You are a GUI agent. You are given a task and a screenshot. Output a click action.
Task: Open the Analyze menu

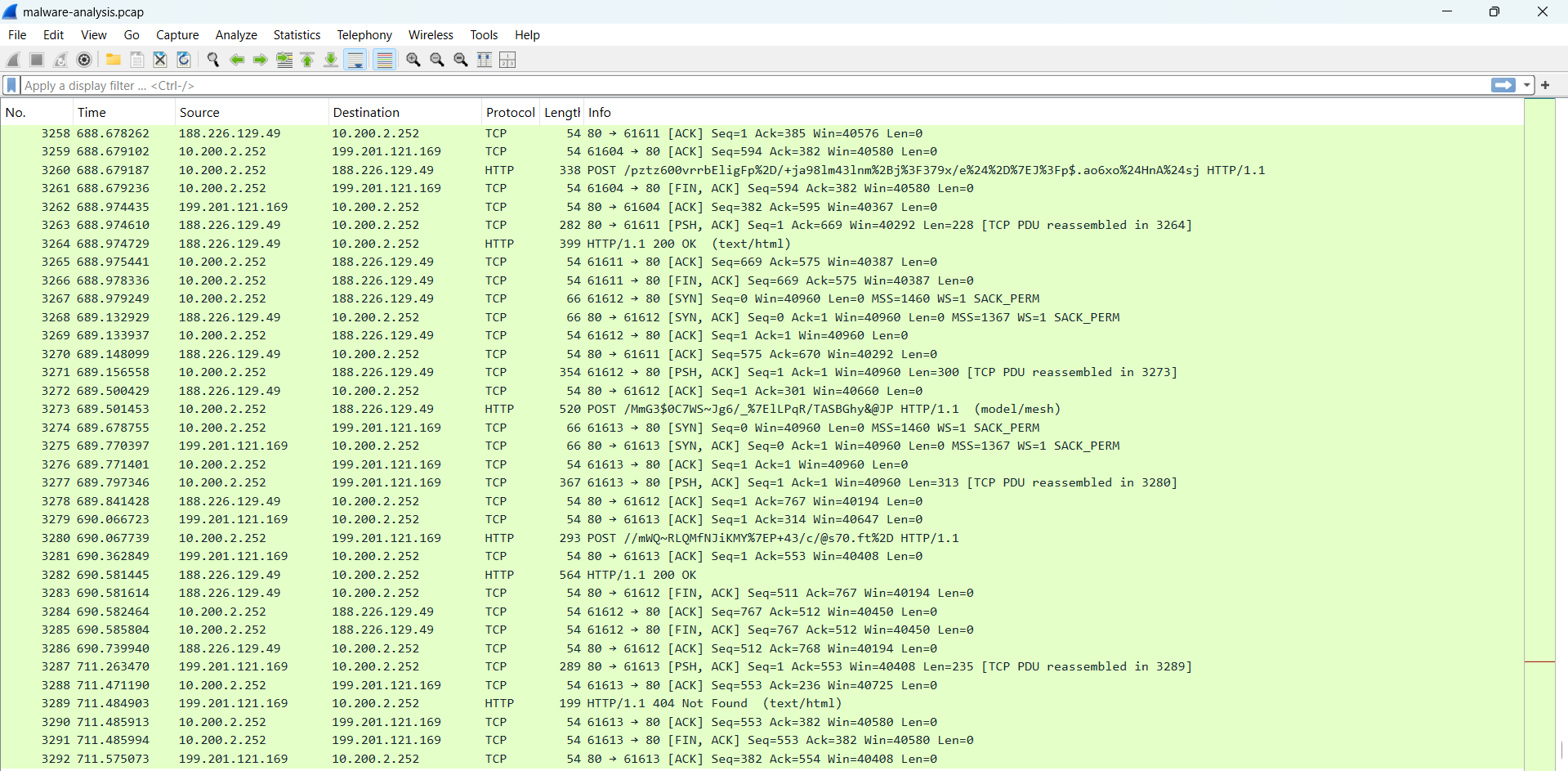[236, 34]
